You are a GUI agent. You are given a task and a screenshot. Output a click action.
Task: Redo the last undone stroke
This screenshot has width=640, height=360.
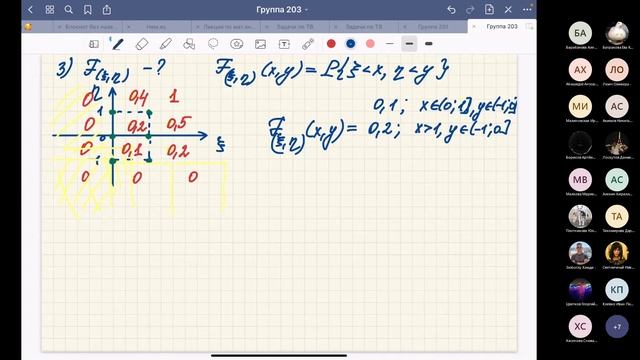tap(470, 9)
